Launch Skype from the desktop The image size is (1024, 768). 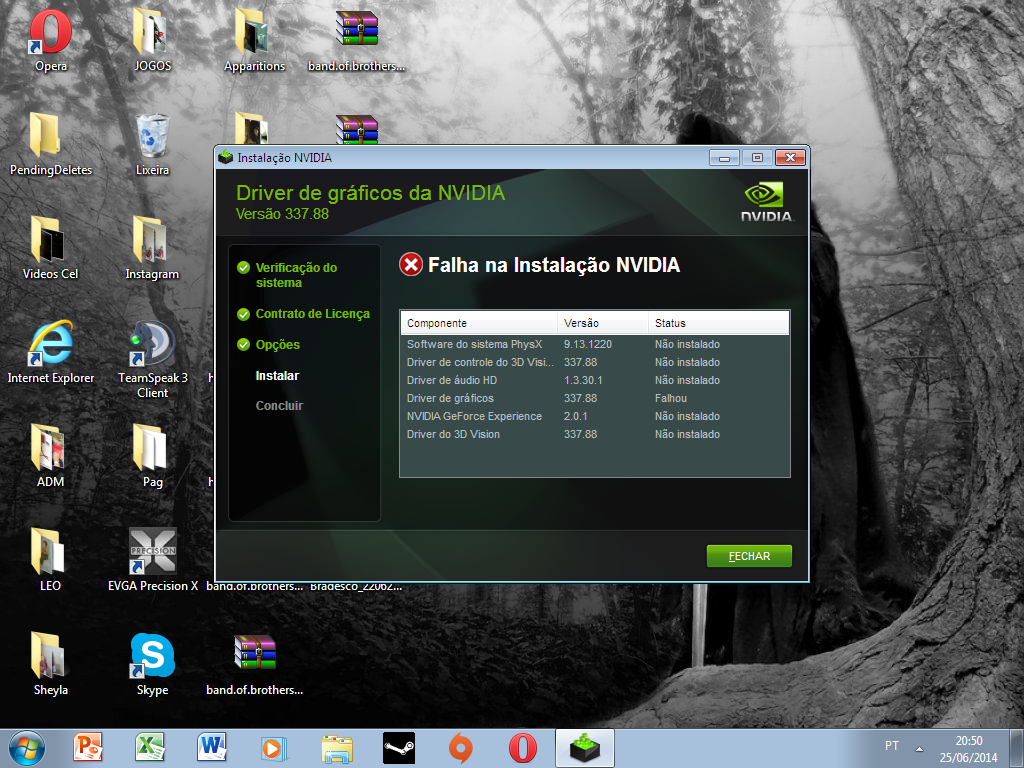point(152,664)
